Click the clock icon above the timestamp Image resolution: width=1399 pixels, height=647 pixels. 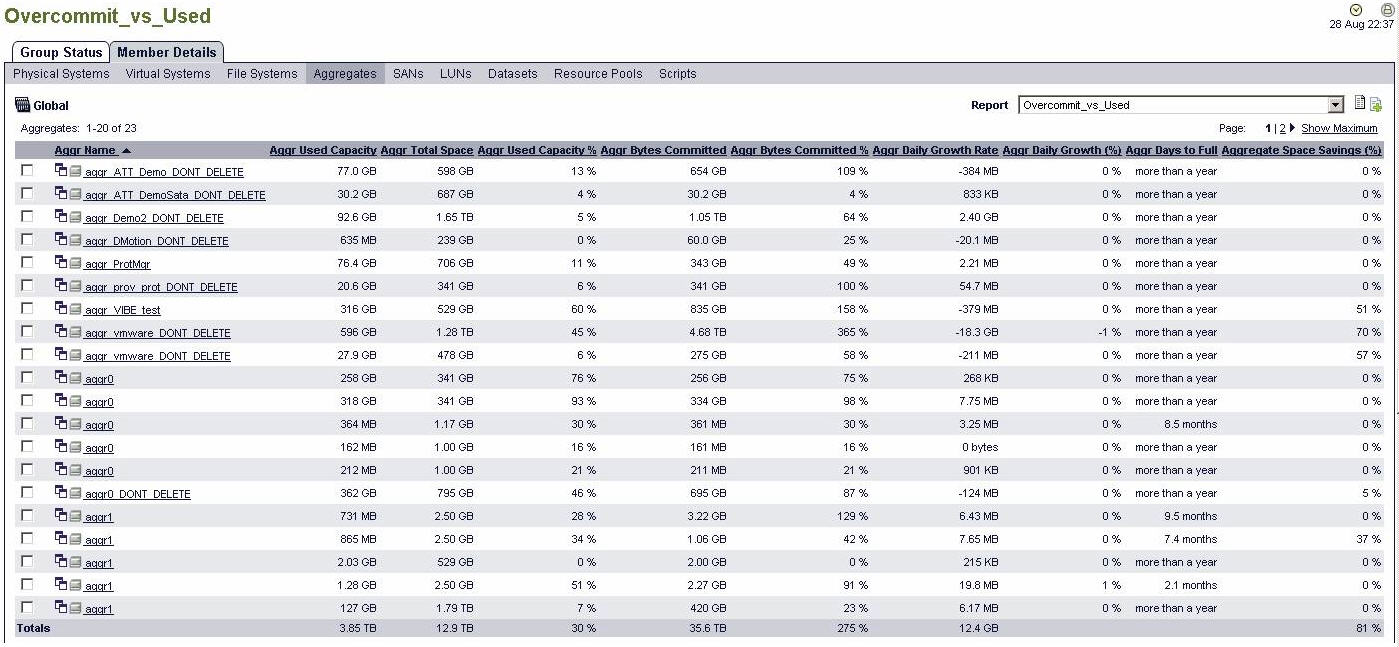click(1356, 10)
